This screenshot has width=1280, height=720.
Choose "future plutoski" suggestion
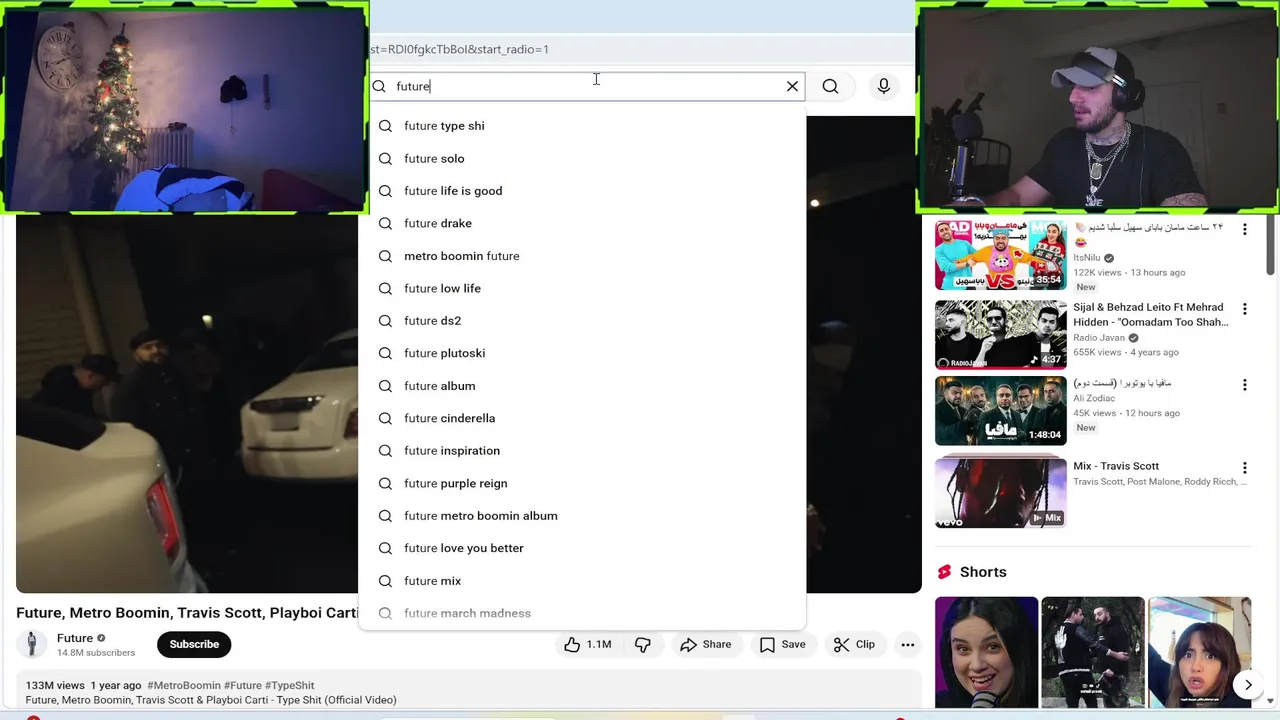click(x=582, y=353)
